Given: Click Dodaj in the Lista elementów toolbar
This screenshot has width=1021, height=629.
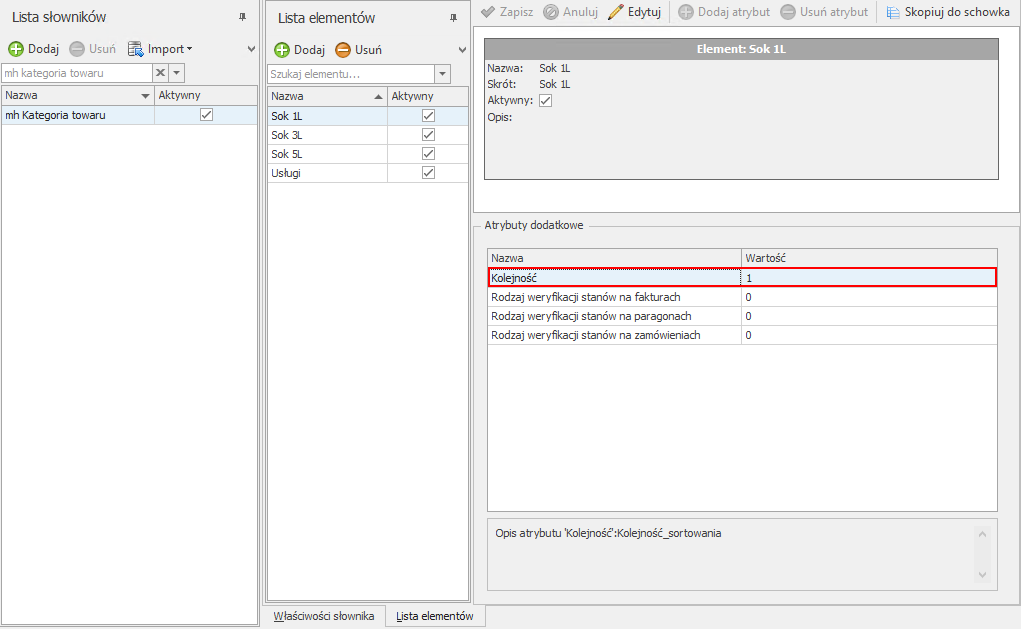Looking at the screenshot, I should (299, 49).
